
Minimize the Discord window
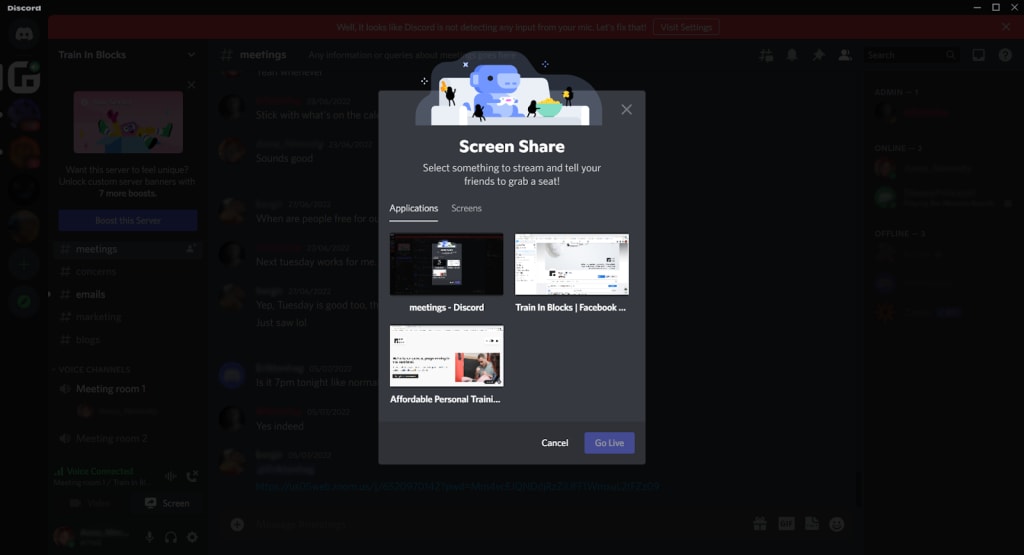pyautogui.click(x=977, y=8)
